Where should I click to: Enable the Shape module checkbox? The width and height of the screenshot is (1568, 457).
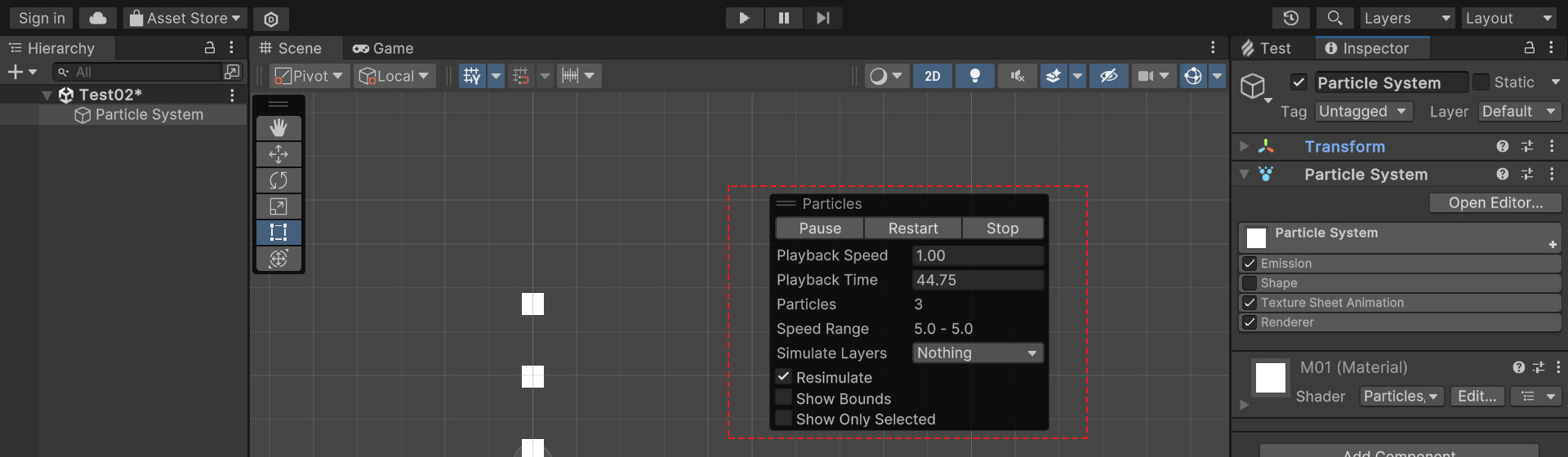pos(1249,283)
